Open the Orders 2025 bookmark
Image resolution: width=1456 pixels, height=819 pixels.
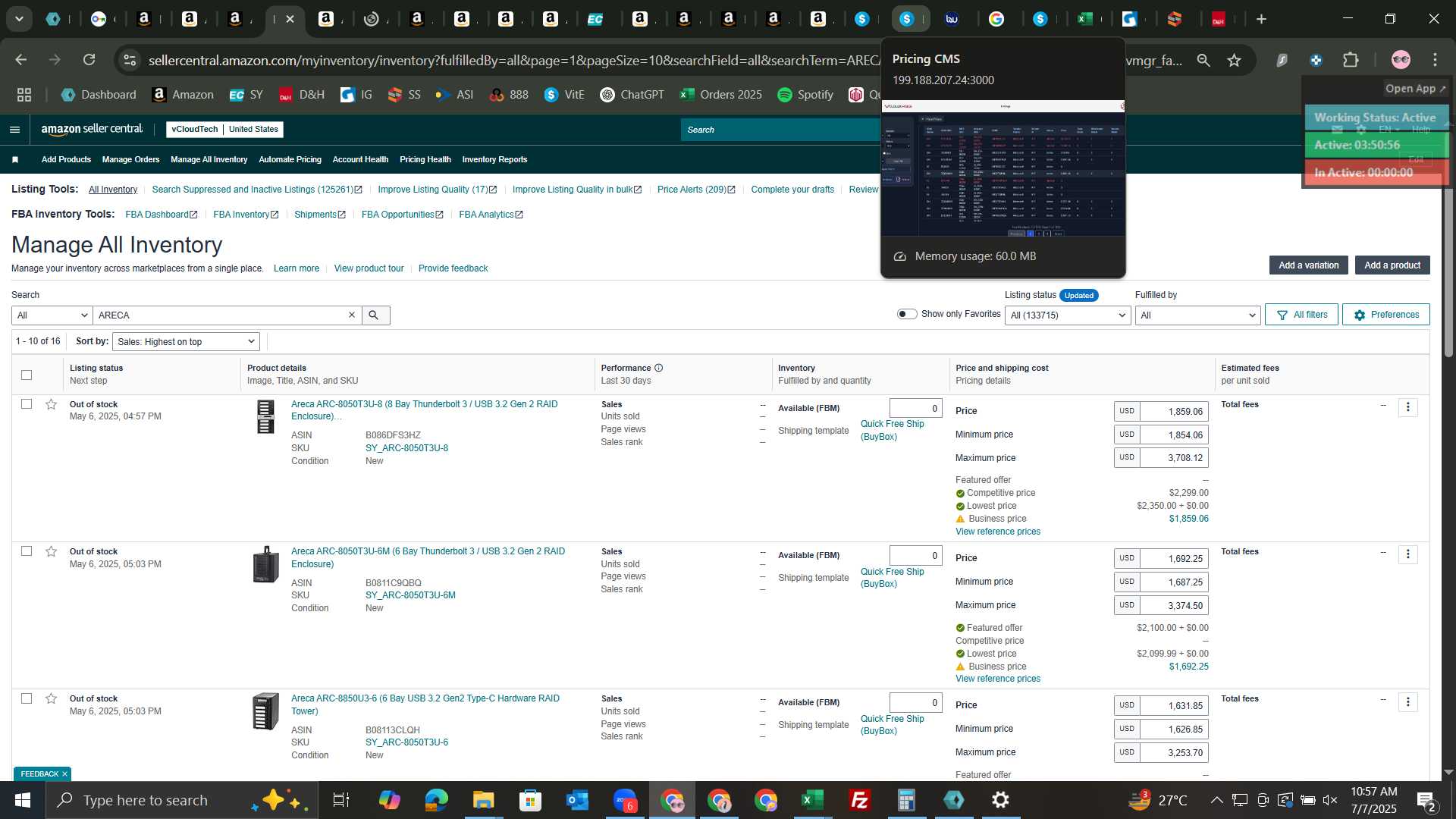point(721,95)
